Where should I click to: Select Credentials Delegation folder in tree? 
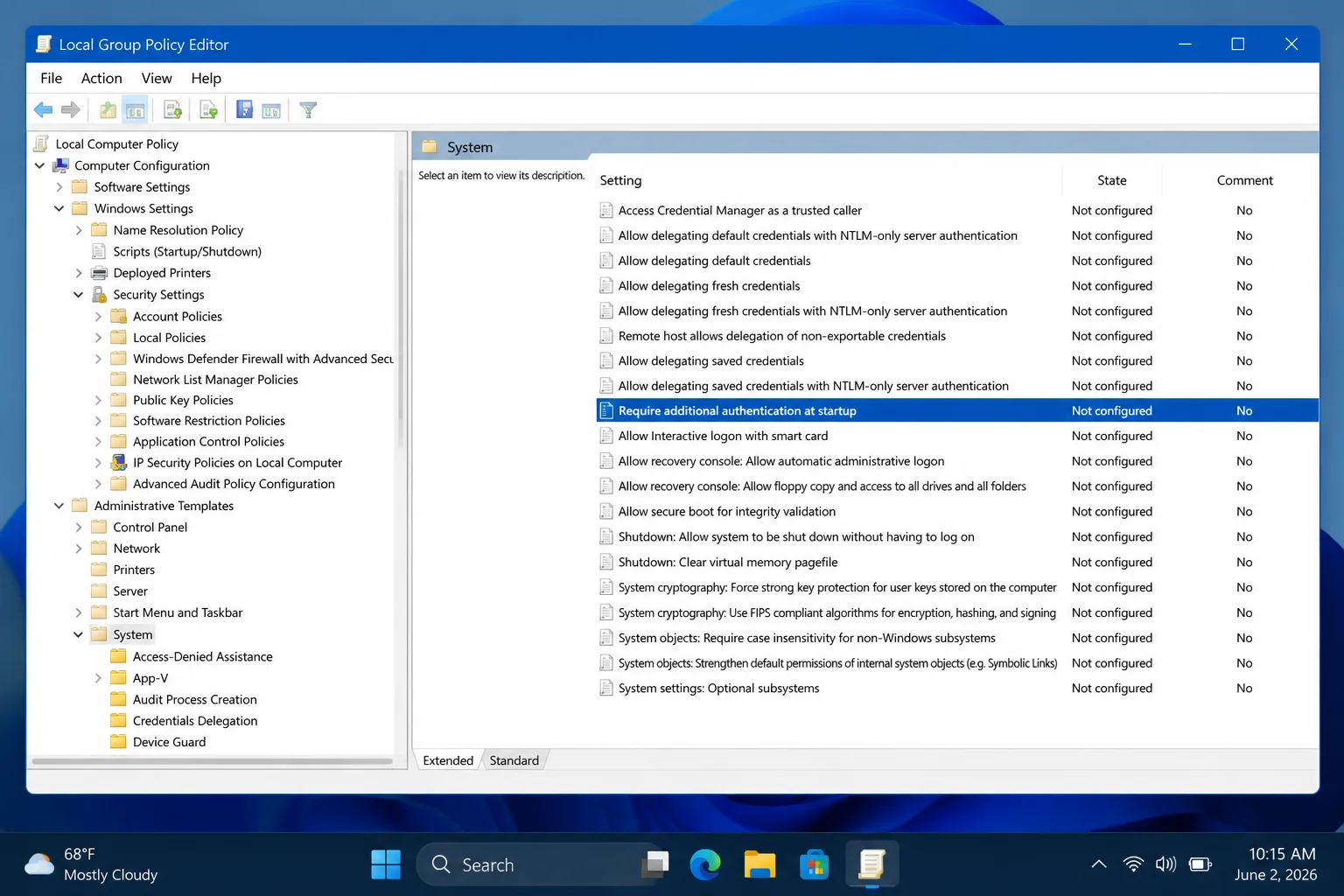(195, 721)
